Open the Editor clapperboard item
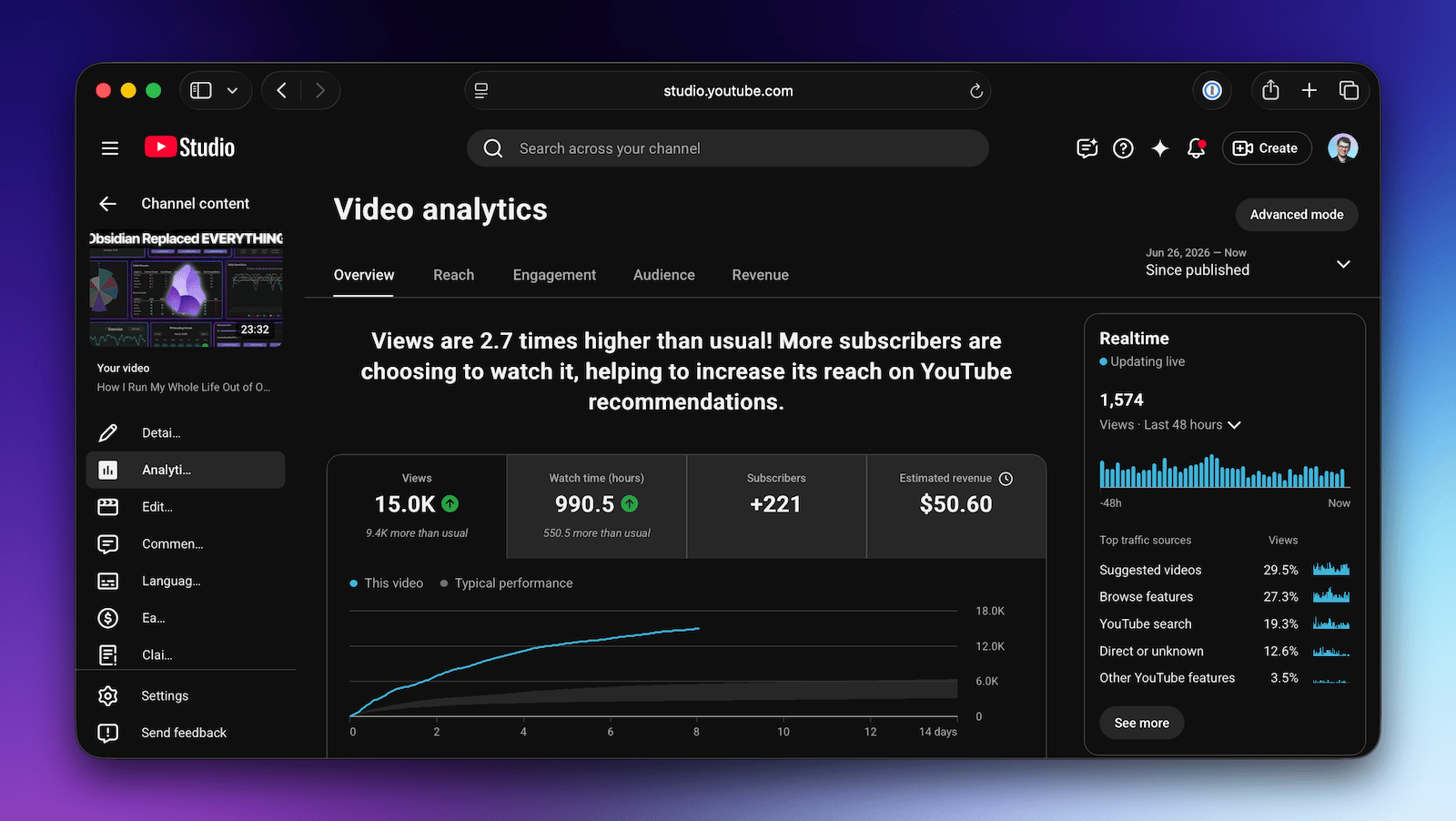Screen dimensions: 1456x821 tap(186, 507)
